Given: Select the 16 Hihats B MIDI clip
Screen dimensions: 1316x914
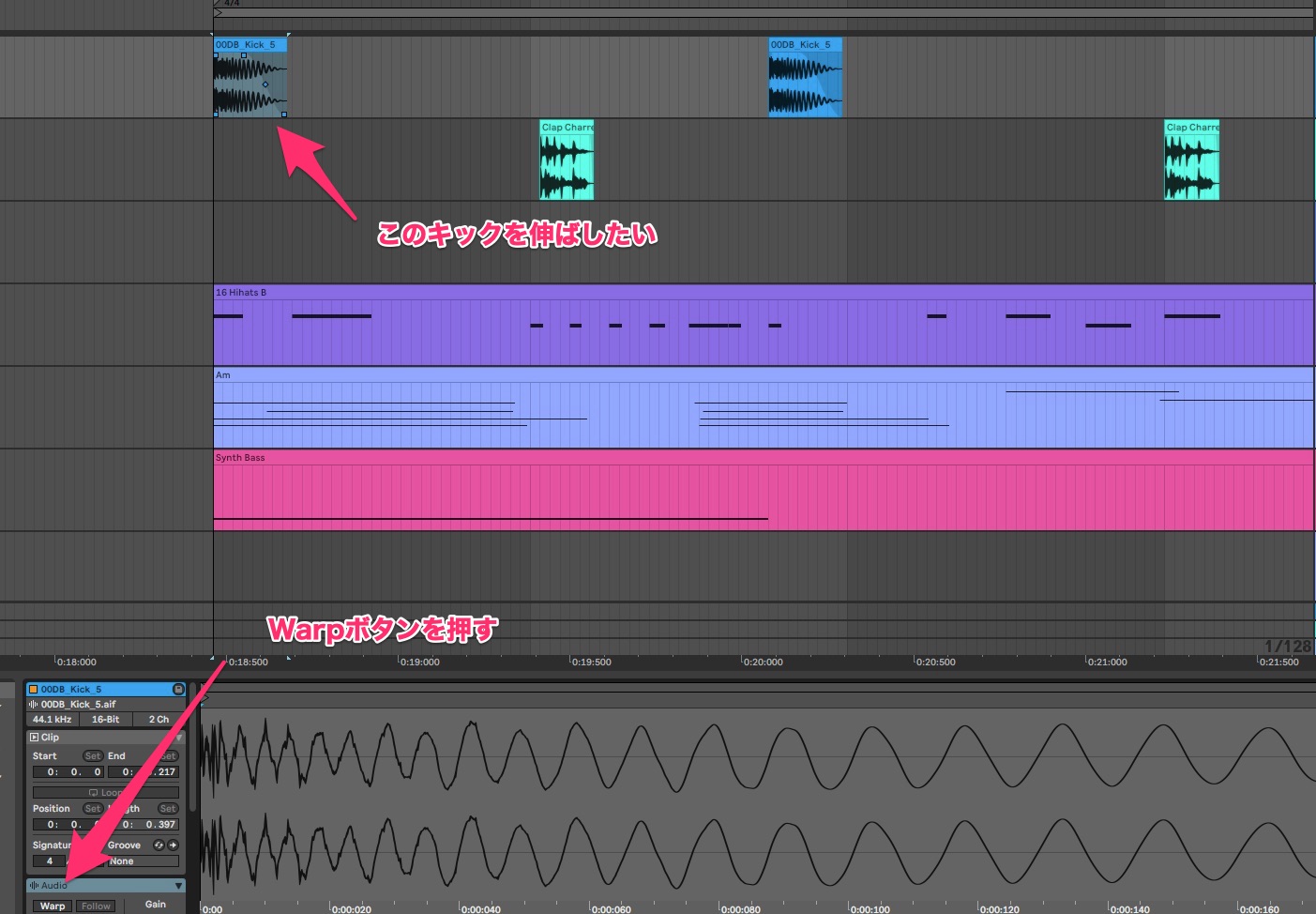Looking at the screenshot, I should pos(764,325).
